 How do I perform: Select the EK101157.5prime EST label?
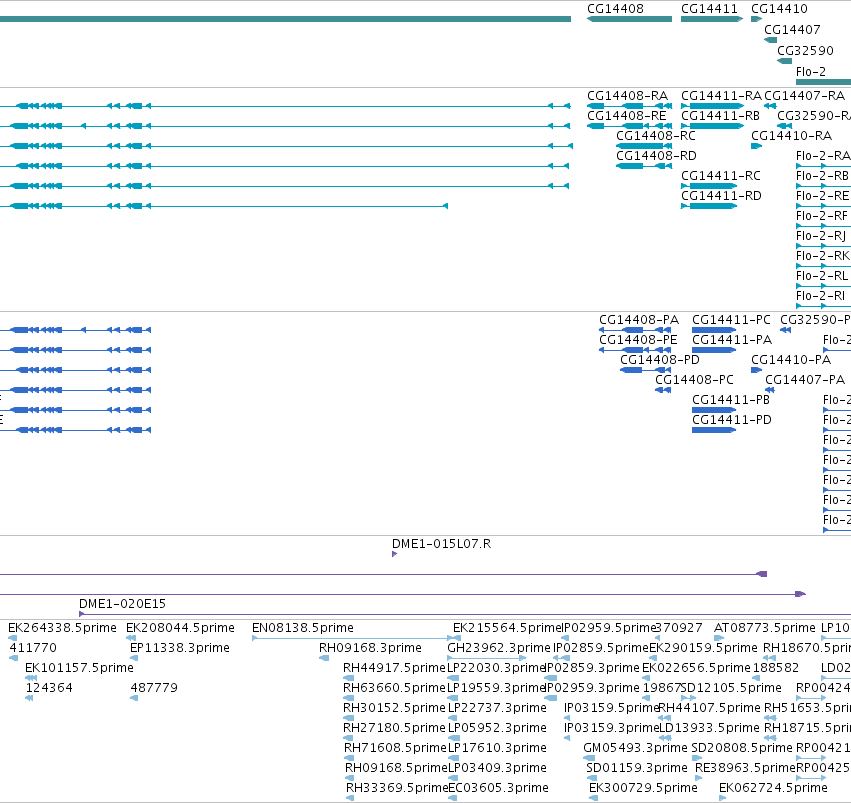79,668
